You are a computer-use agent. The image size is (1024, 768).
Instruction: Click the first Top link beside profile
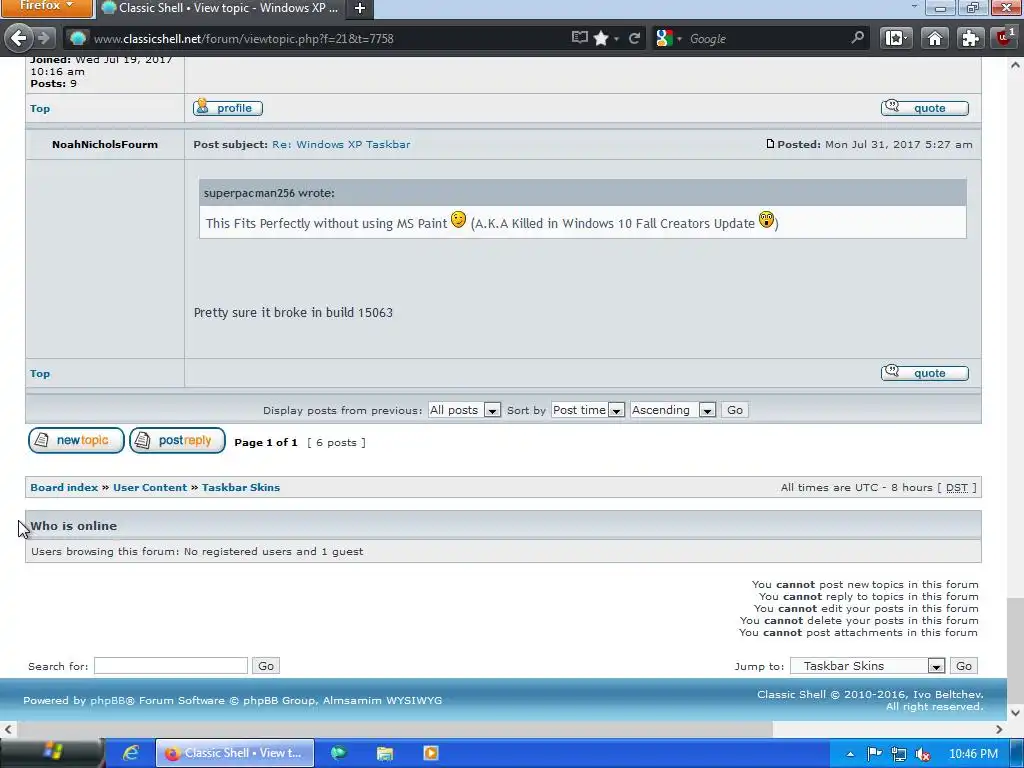(40, 108)
